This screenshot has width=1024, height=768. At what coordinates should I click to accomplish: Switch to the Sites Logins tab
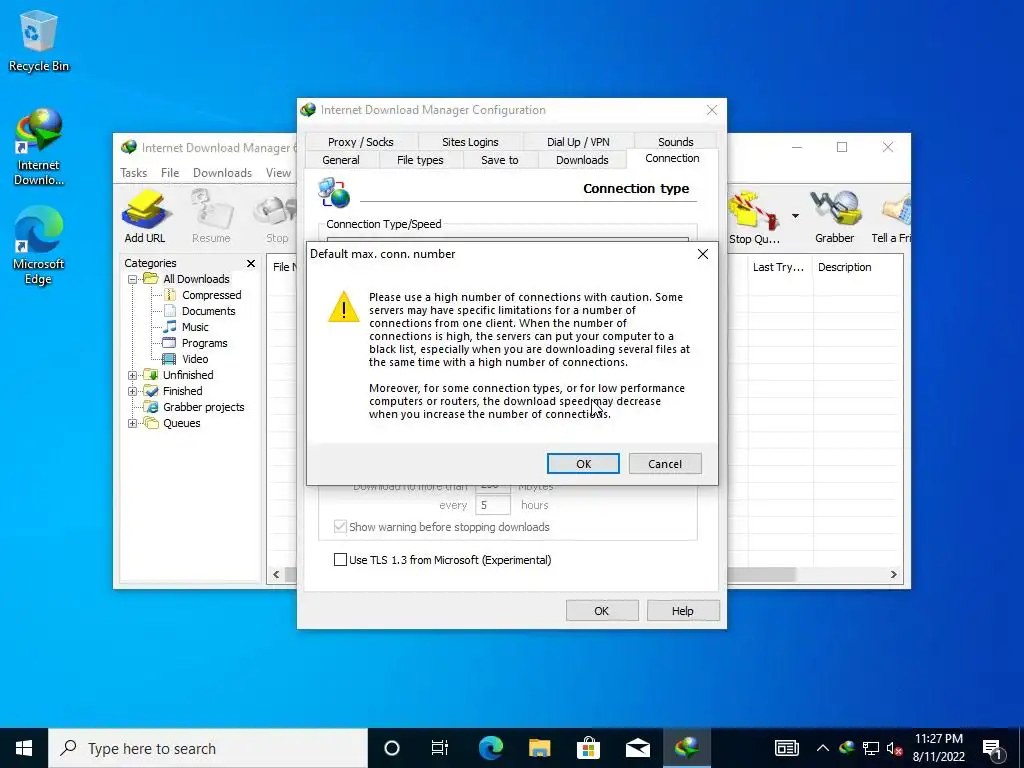(470, 142)
